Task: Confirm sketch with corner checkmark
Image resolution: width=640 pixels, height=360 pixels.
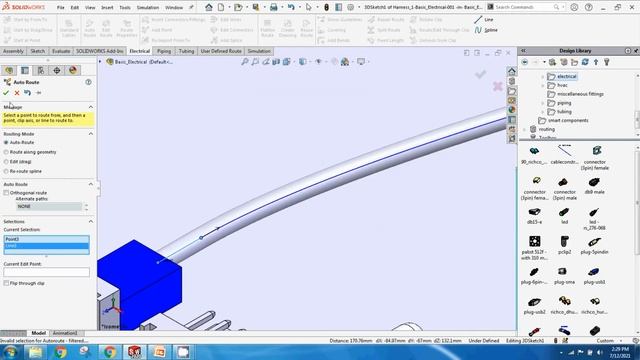Action: click(x=480, y=74)
